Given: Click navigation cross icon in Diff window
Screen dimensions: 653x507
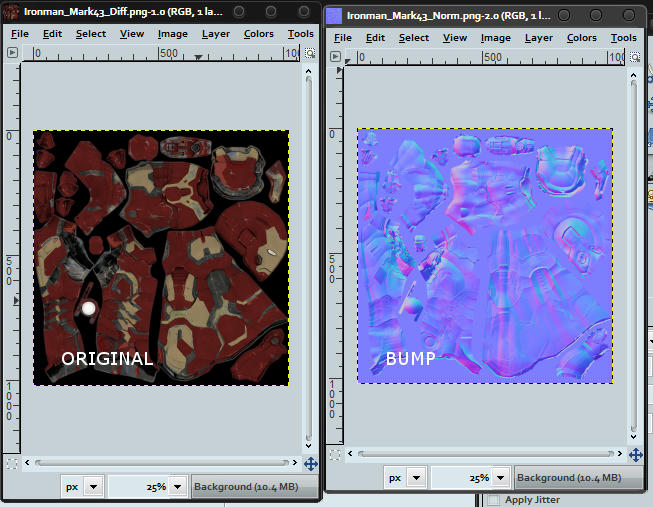Looking at the screenshot, I should point(311,463).
